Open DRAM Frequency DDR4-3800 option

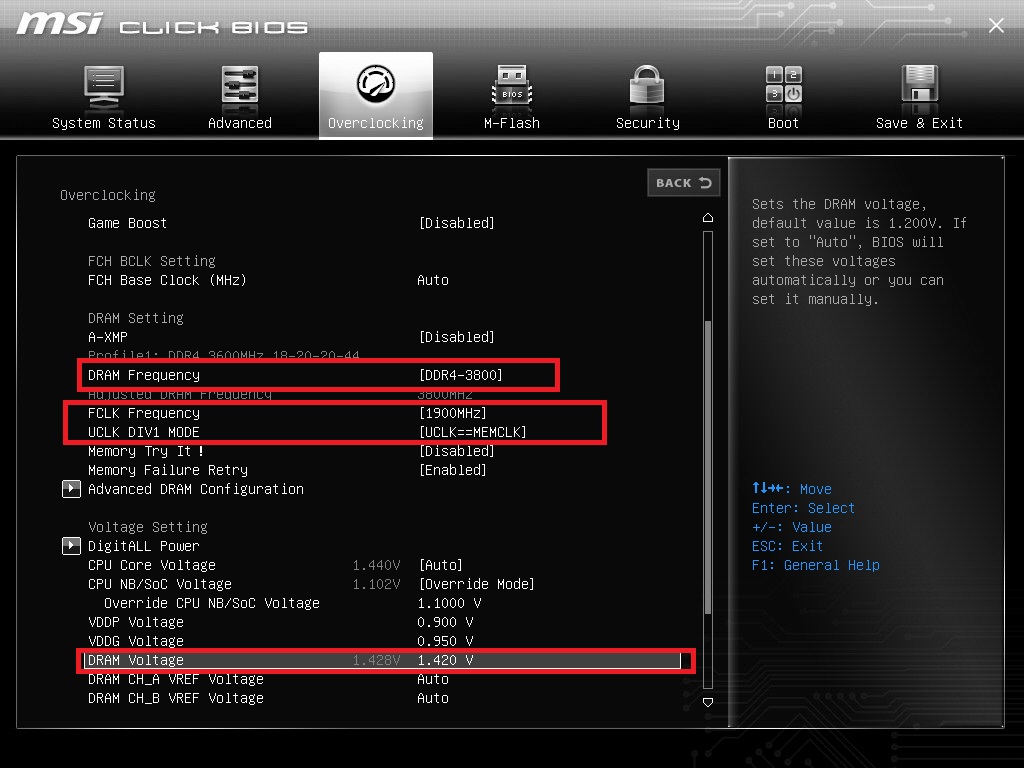(x=461, y=375)
